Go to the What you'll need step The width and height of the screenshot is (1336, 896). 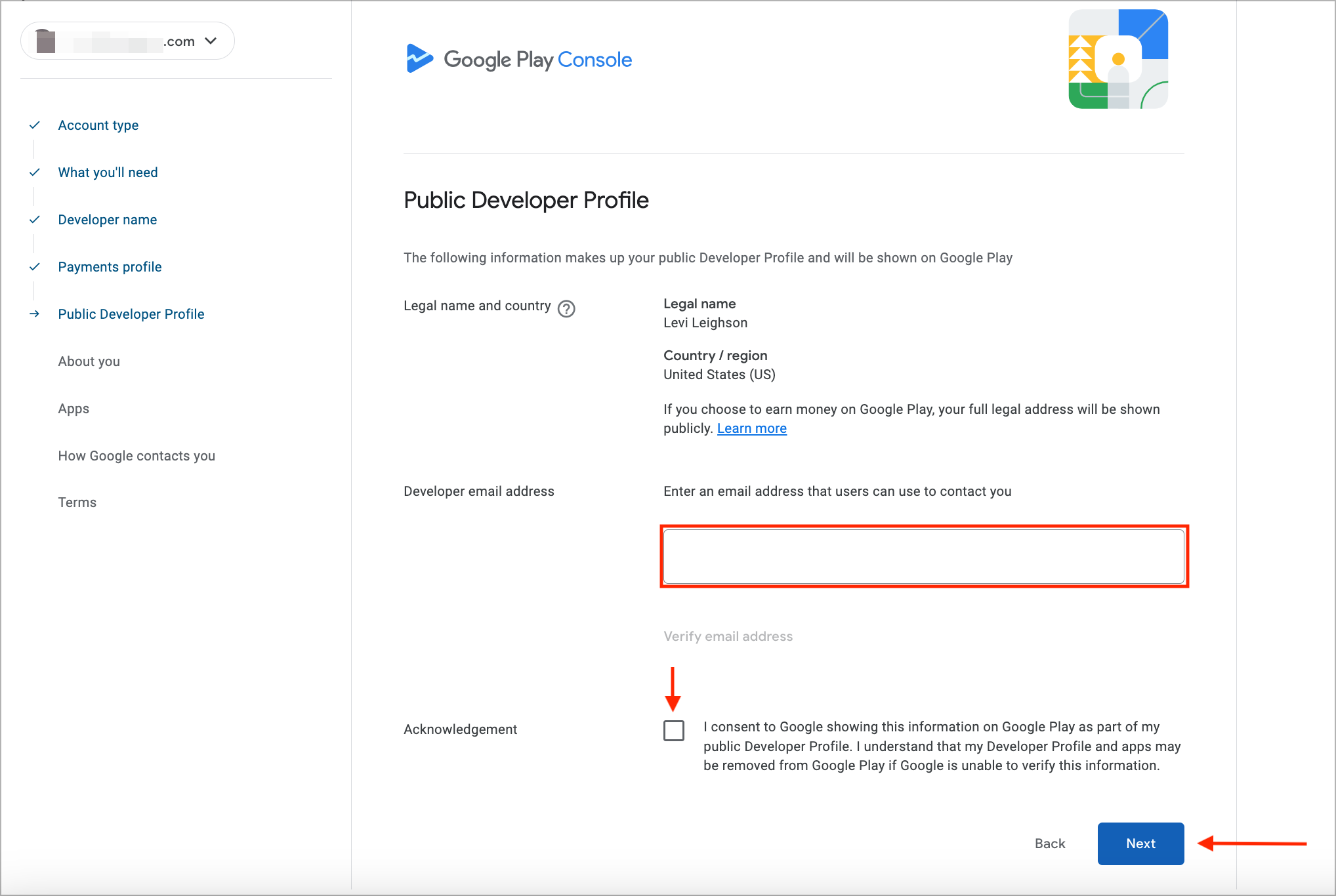pyautogui.click(x=108, y=173)
